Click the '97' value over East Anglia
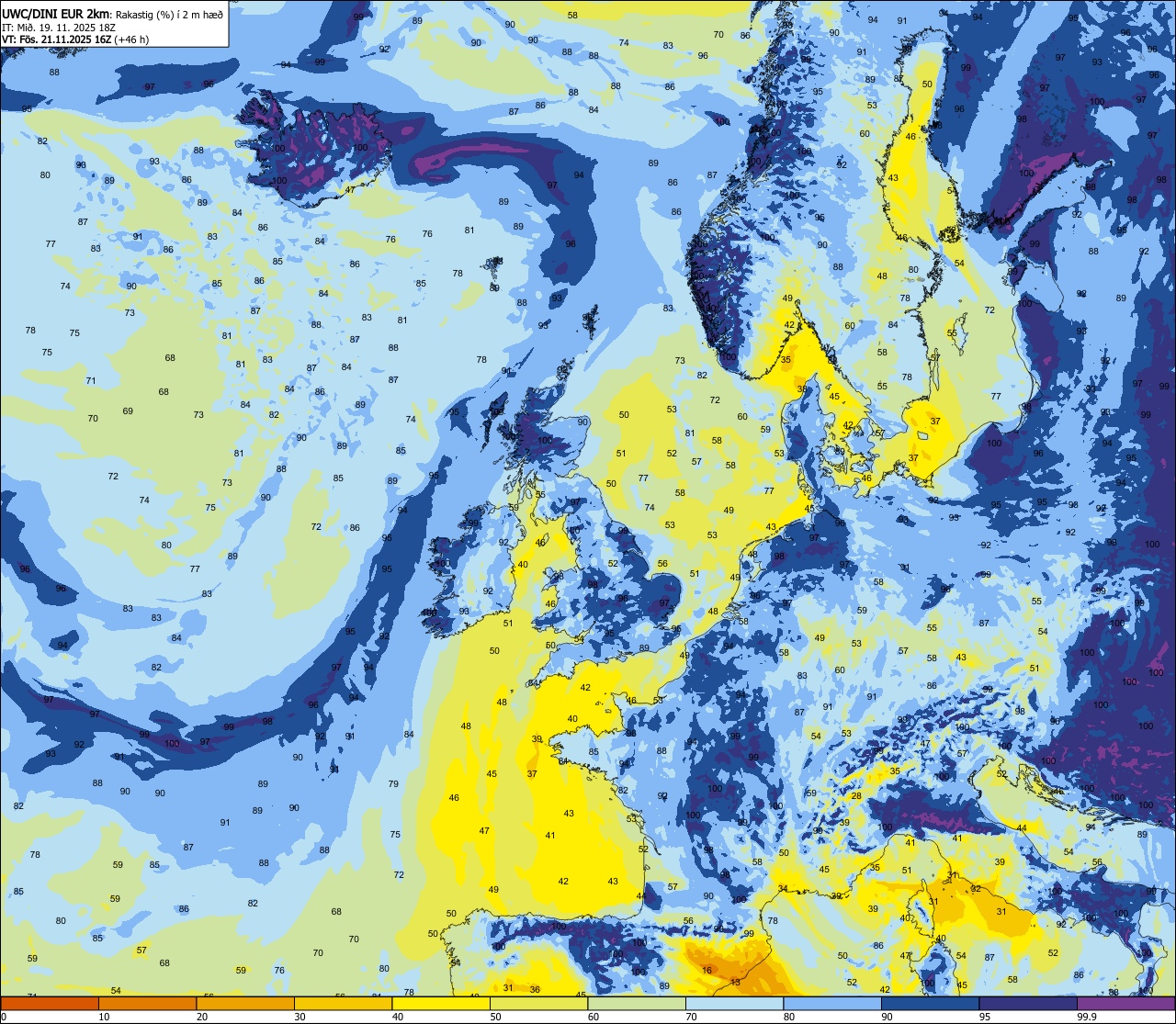The width and height of the screenshot is (1176, 1024). 664,602
